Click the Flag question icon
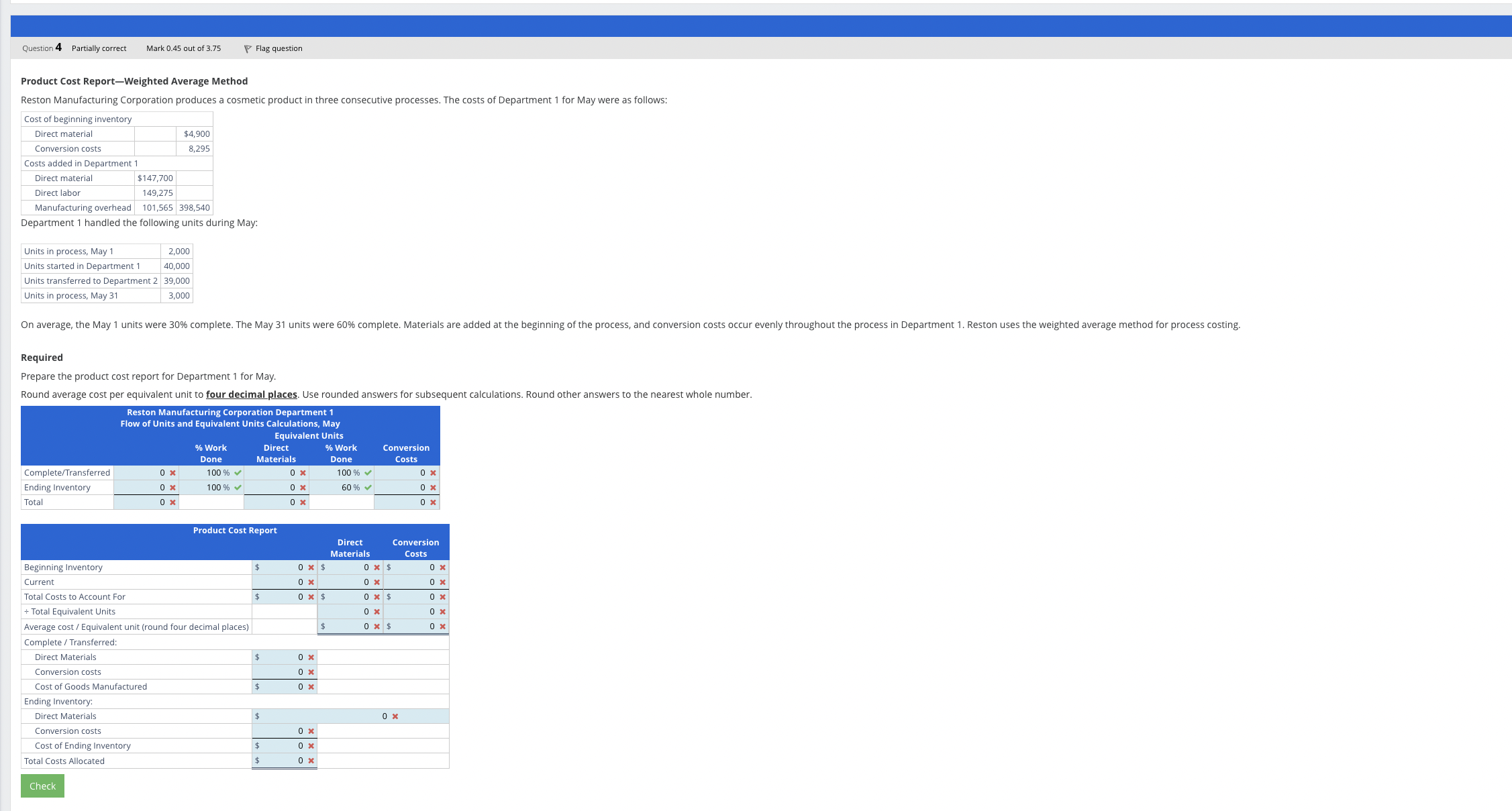1512x811 pixels. pos(247,48)
